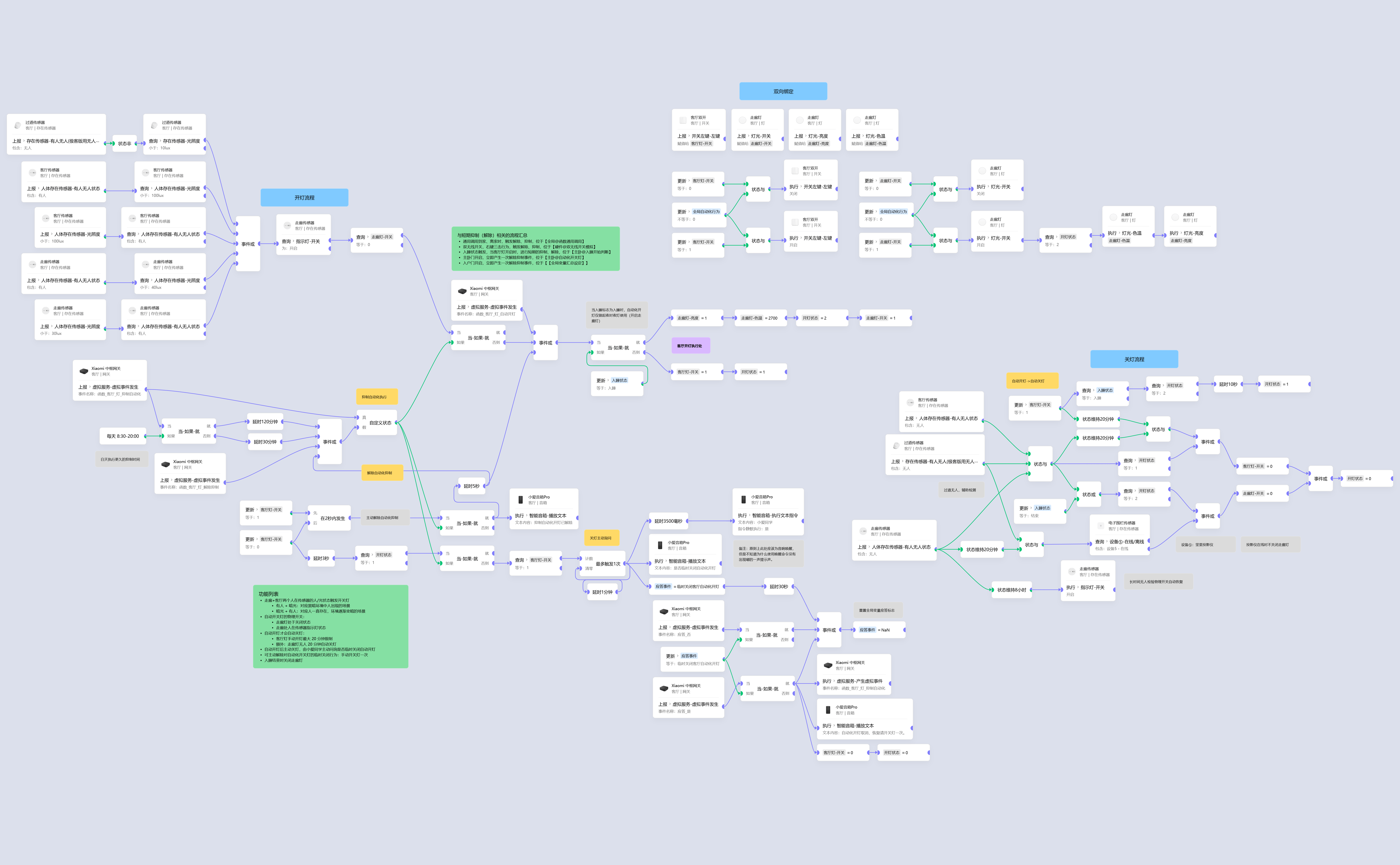Click the 客厅双开 icon on the 执行 开启 node
The height and width of the screenshot is (865, 1400).
795,222
